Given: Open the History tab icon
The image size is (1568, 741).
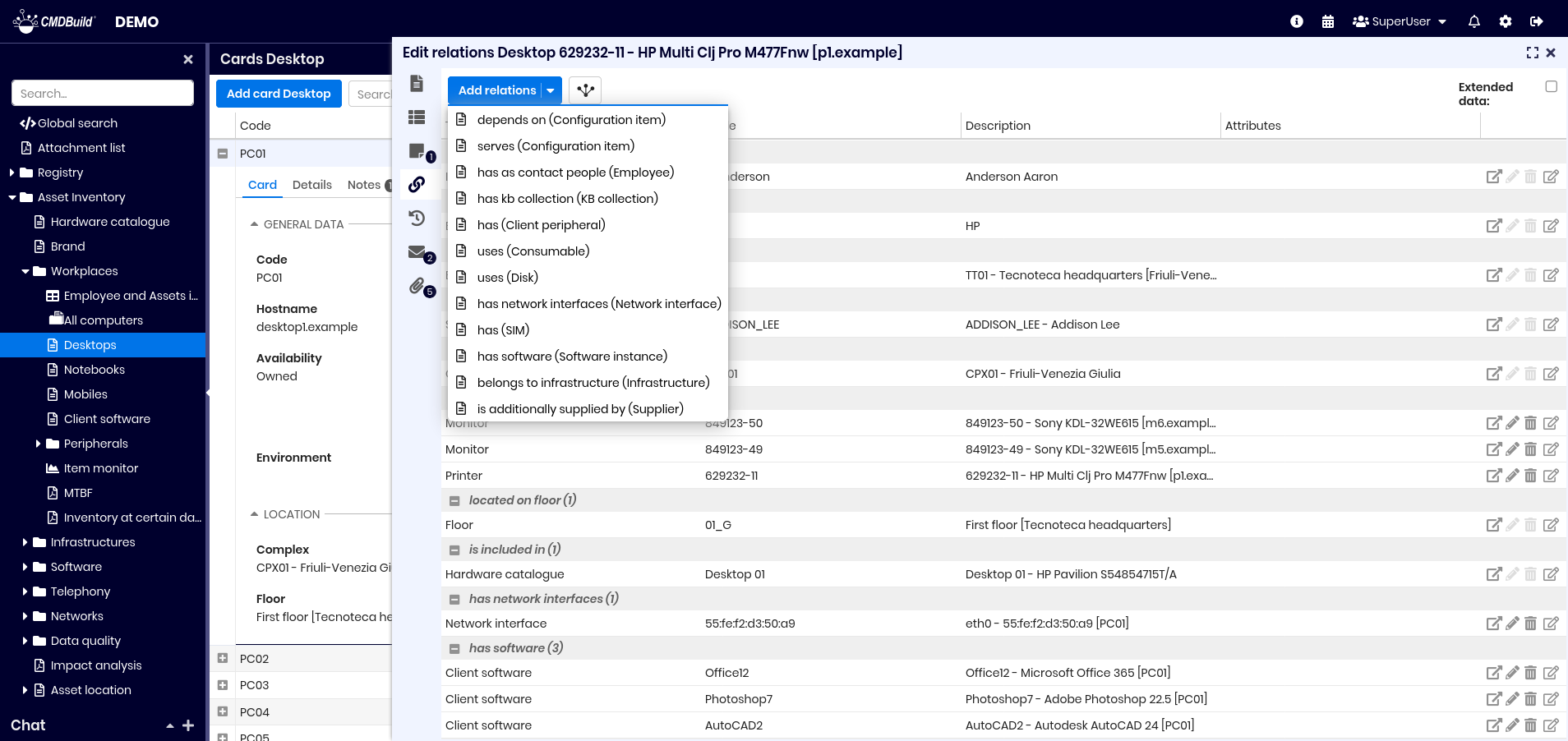Looking at the screenshot, I should click(x=417, y=218).
